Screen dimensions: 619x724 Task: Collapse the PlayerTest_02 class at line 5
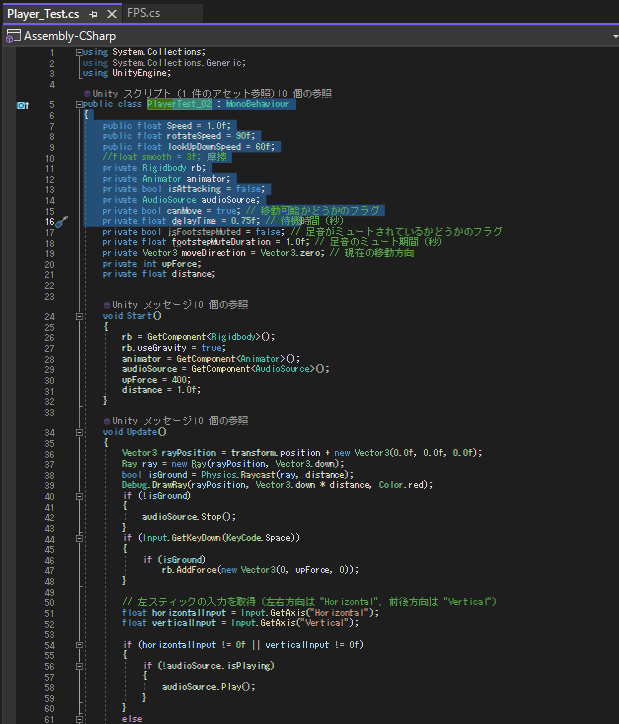(79, 104)
